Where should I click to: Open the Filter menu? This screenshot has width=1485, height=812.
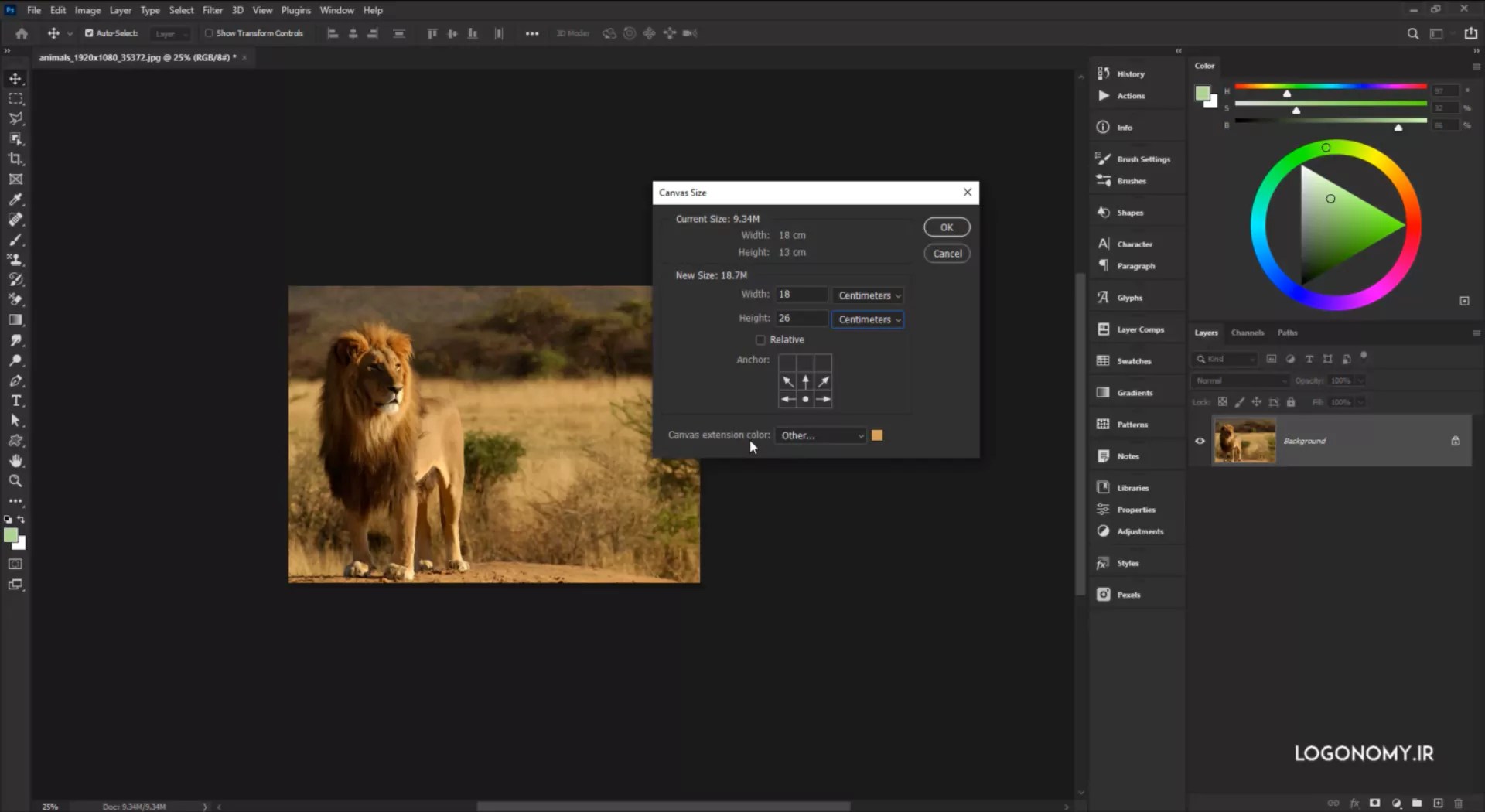tap(212, 10)
